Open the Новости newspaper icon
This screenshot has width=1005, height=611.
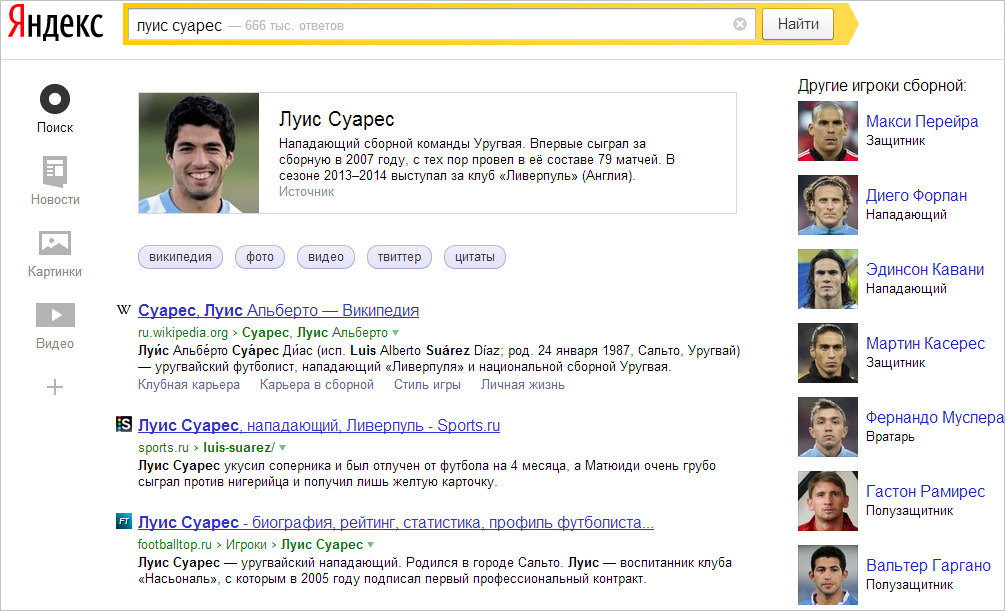point(54,172)
